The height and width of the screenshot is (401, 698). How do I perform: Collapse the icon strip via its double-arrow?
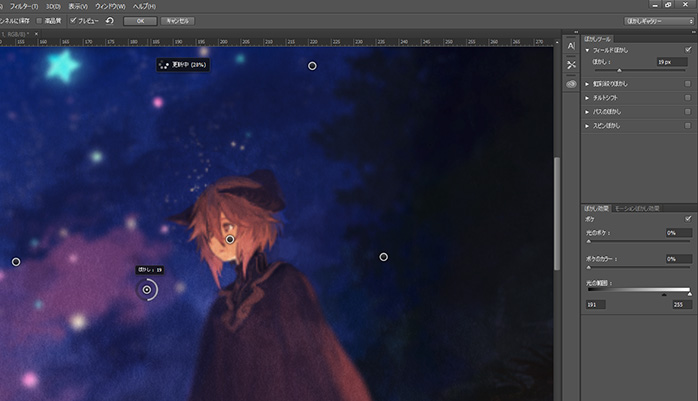pos(576,32)
